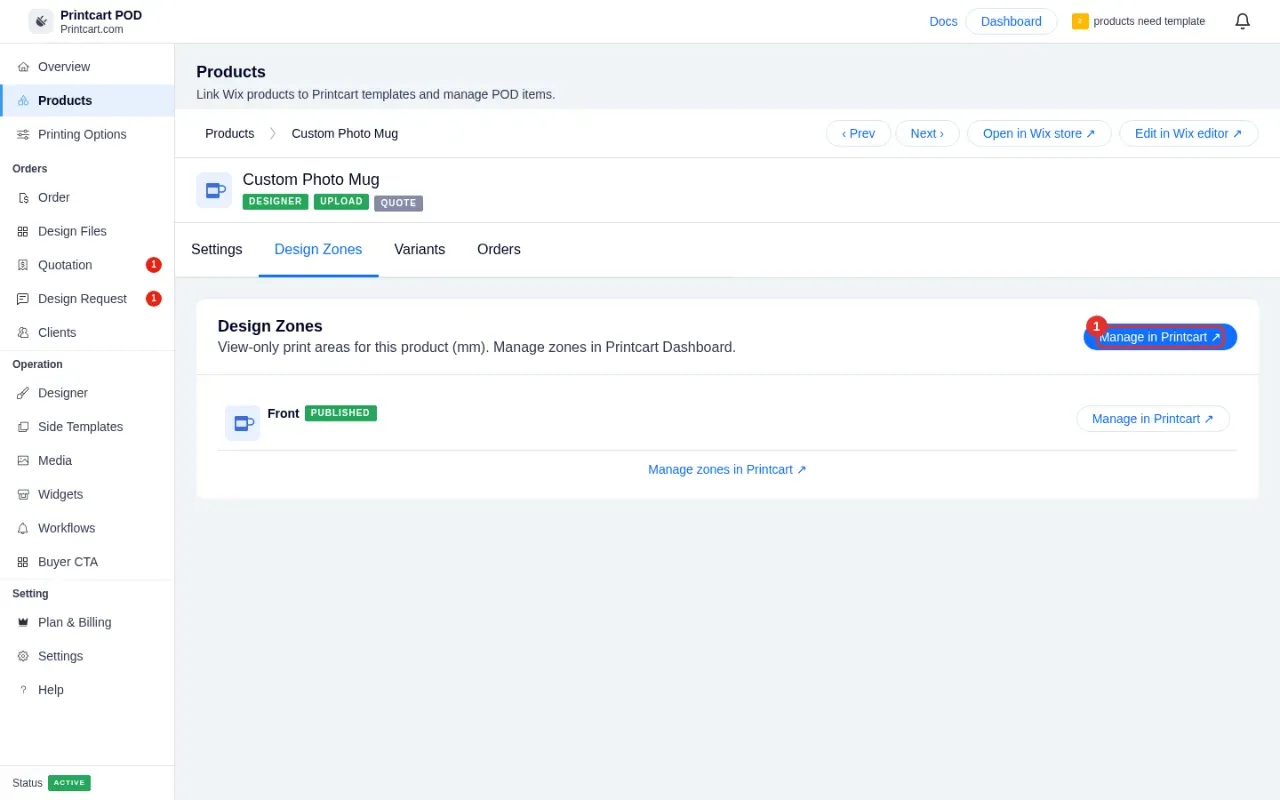The height and width of the screenshot is (800, 1280).
Task: Click Open in Wix store button
Action: click(x=1039, y=134)
